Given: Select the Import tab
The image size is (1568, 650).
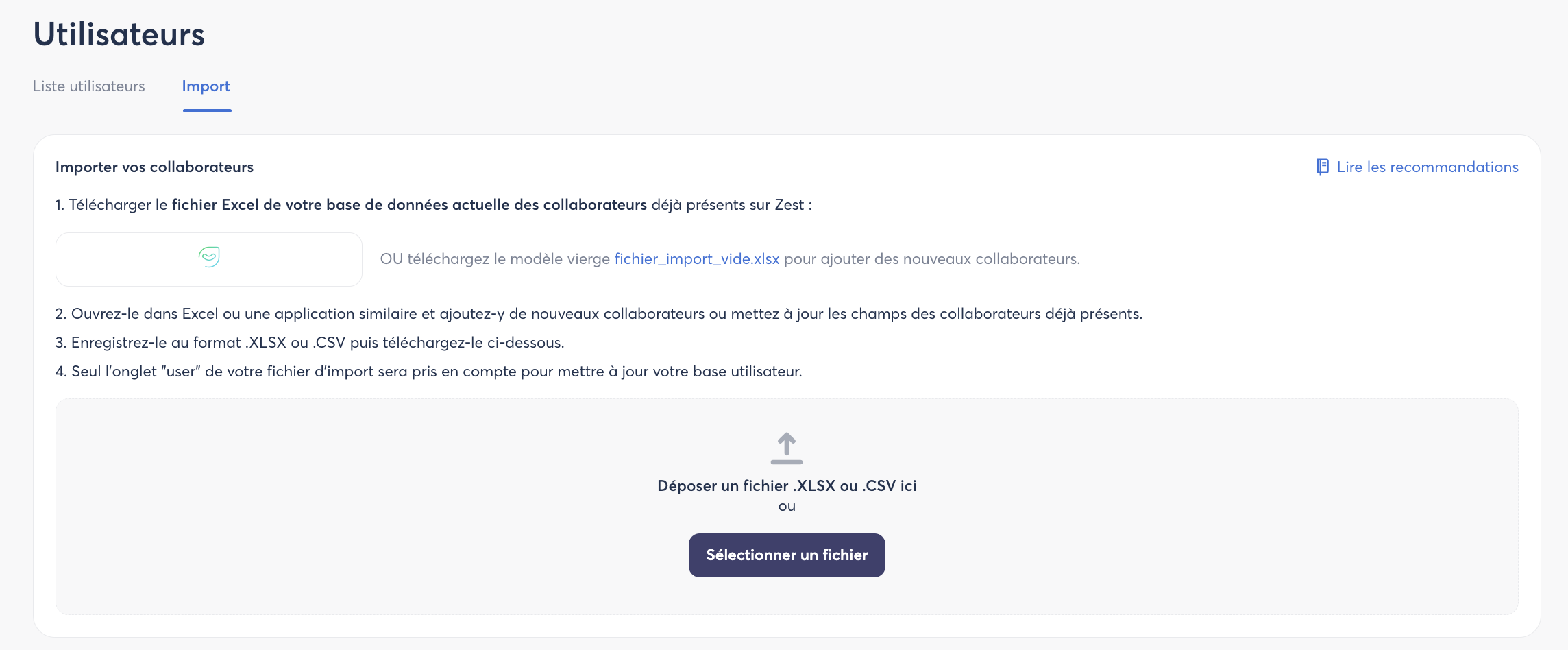Looking at the screenshot, I should (206, 86).
